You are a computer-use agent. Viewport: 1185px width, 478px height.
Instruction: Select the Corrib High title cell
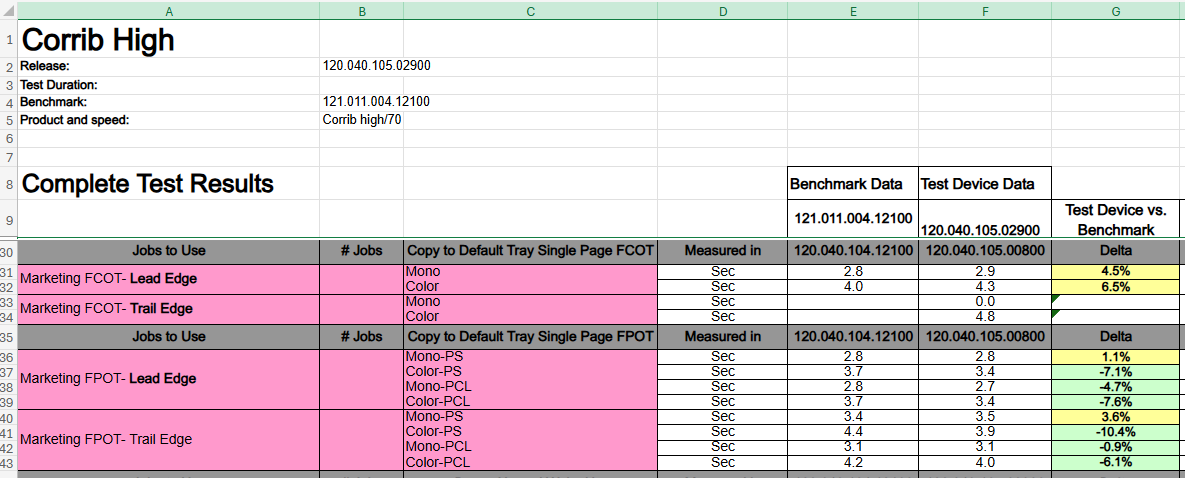tap(169, 39)
